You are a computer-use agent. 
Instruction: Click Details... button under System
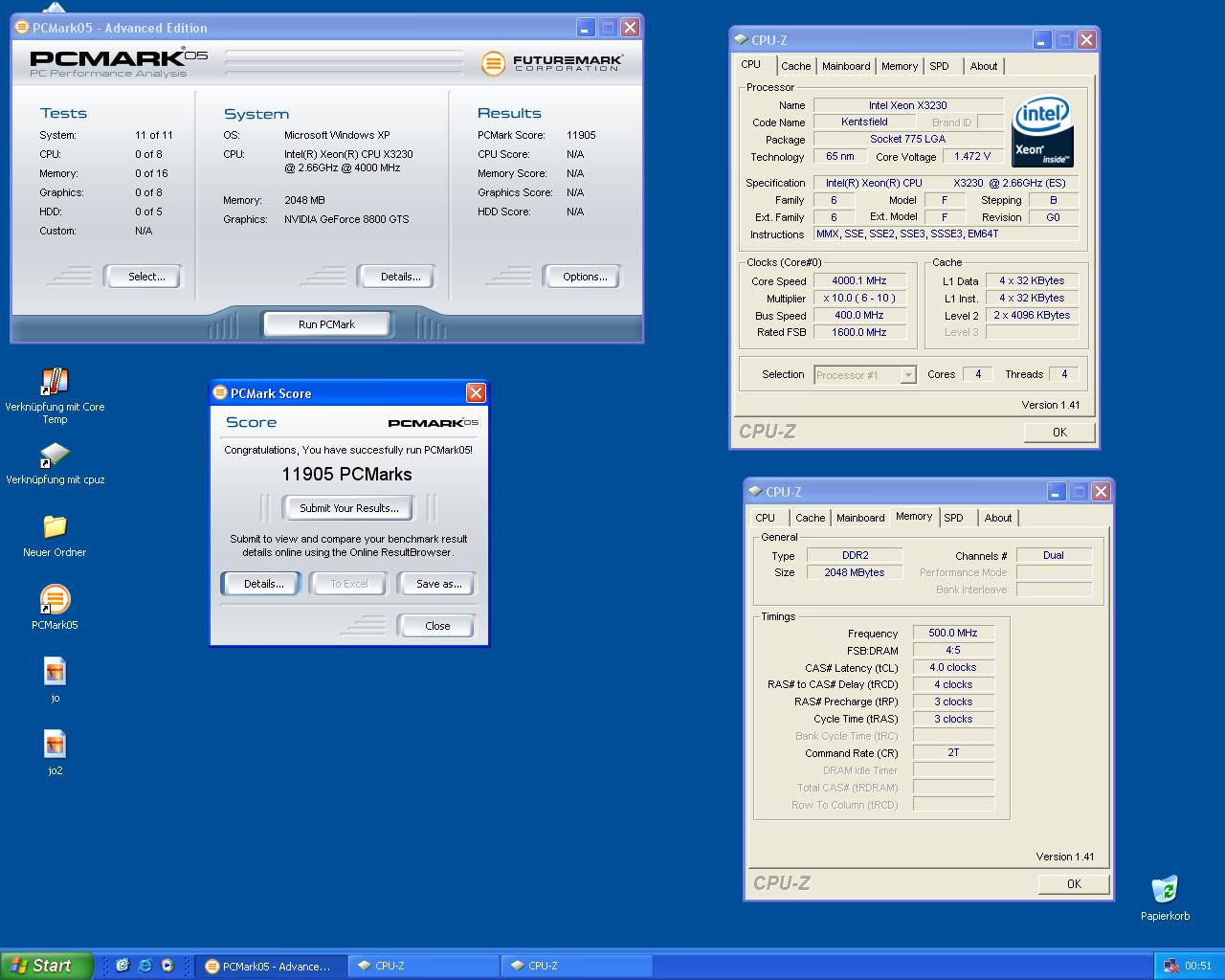tap(397, 277)
